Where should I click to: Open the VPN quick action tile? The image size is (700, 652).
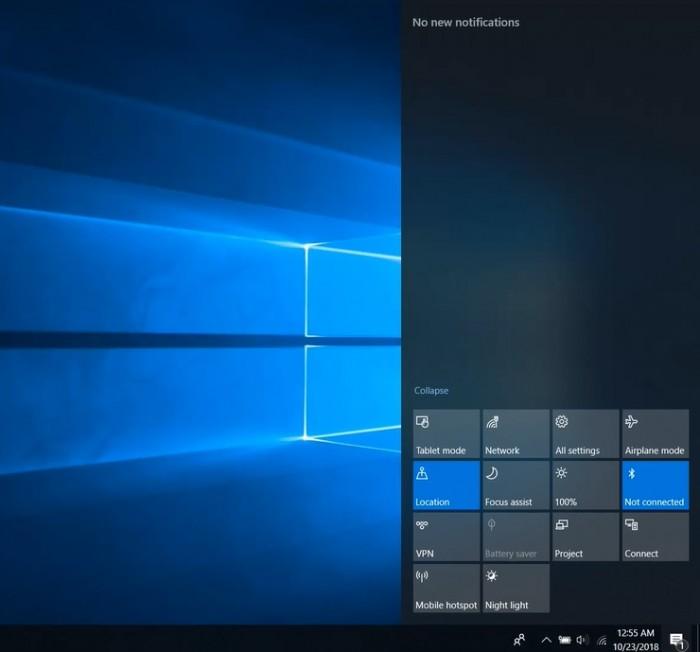coord(446,537)
